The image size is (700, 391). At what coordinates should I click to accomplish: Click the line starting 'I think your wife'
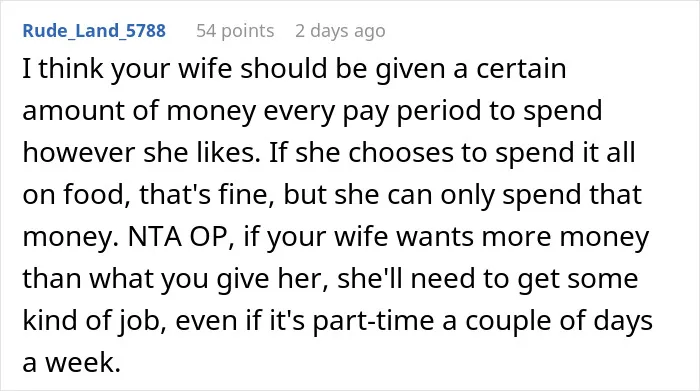click(x=294, y=69)
